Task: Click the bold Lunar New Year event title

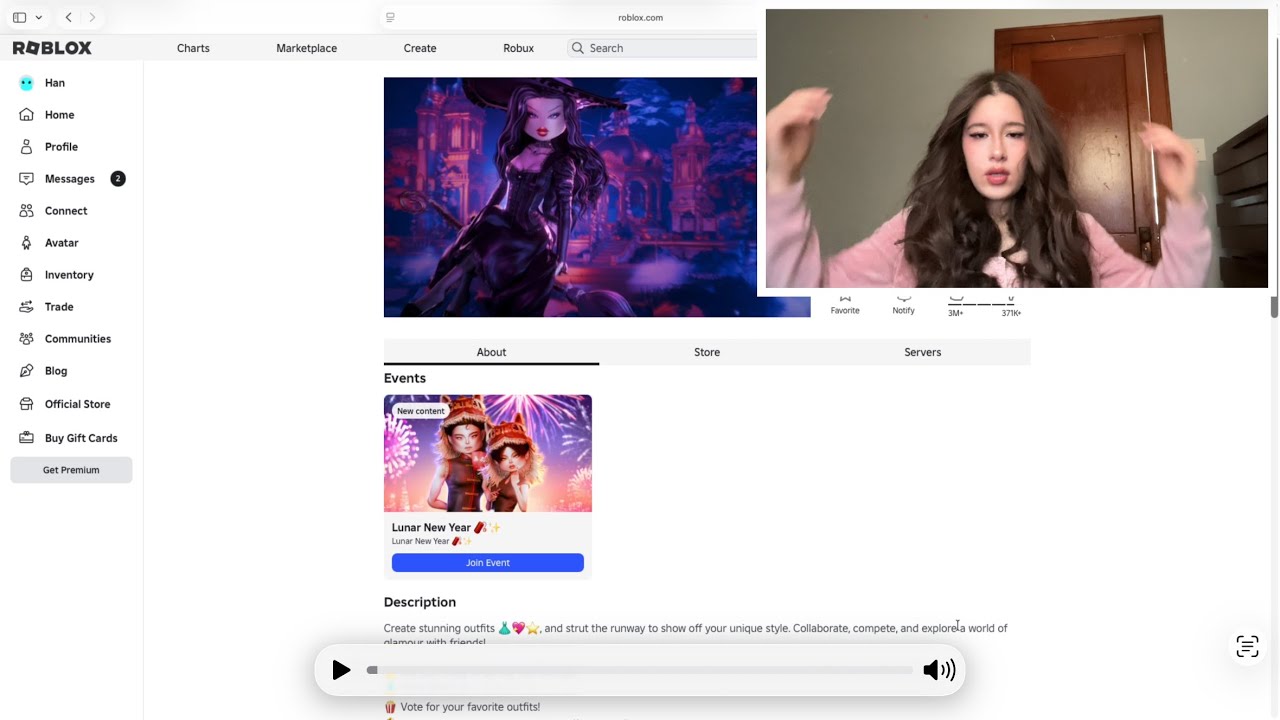Action: click(446, 527)
